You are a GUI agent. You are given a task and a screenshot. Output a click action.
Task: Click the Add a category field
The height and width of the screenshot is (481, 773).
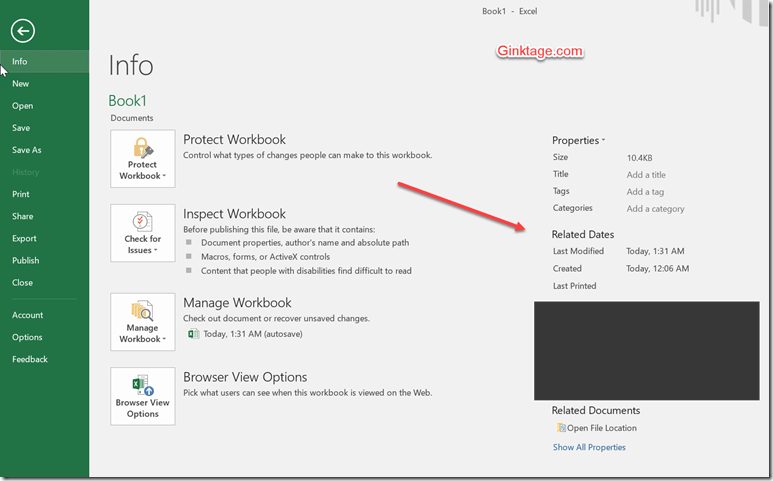656,209
